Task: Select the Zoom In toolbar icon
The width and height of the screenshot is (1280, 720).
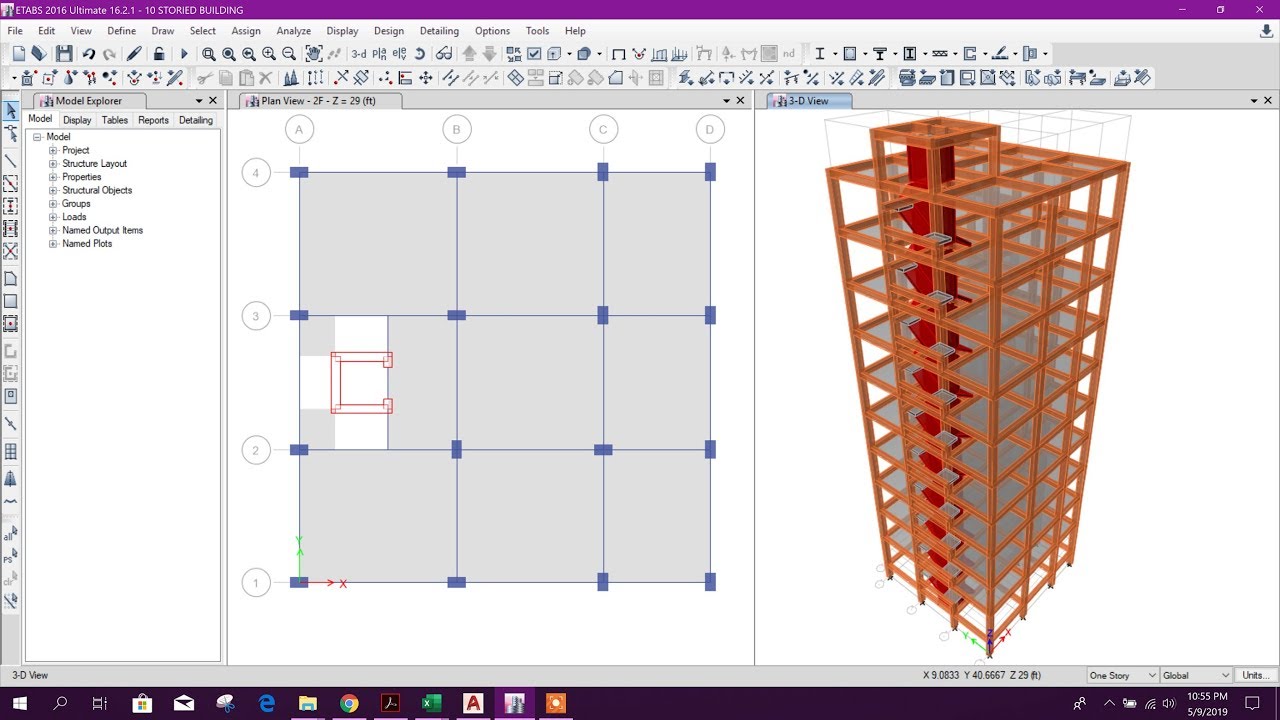Action: [x=268, y=53]
